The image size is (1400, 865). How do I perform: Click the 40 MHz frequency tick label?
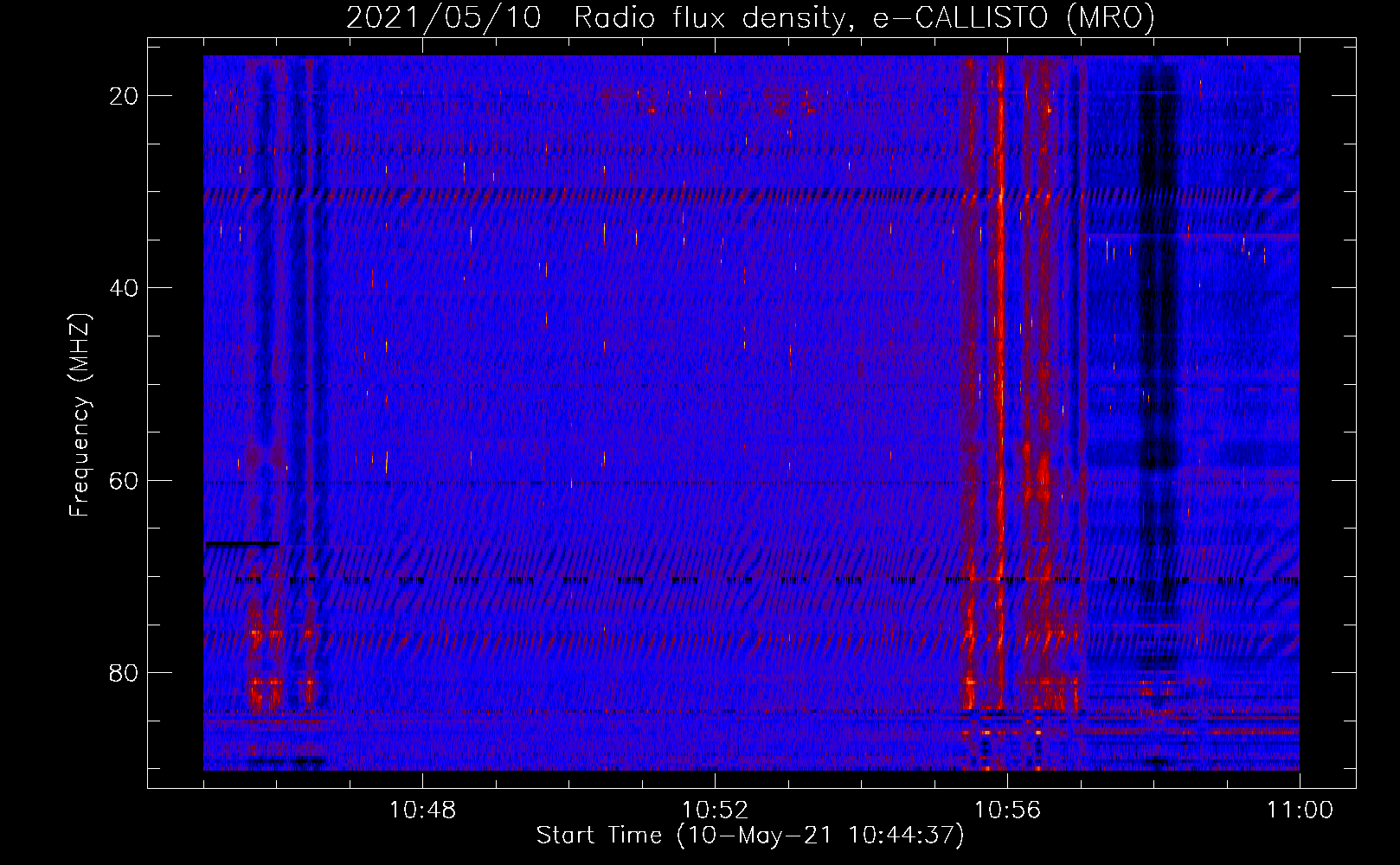124,288
